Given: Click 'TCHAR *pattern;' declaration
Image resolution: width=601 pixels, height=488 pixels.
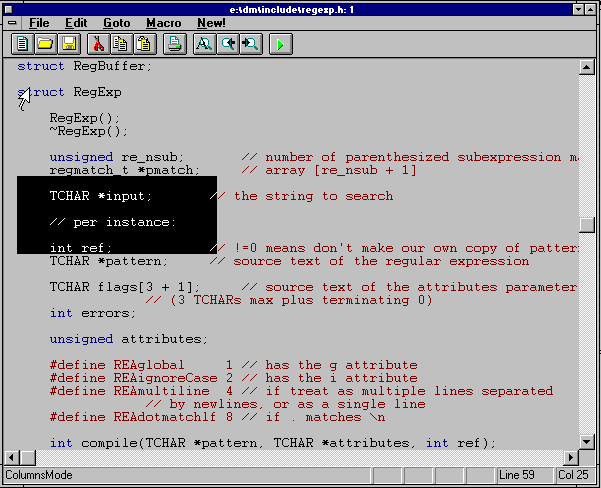Looking at the screenshot, I should pos(109,261).
